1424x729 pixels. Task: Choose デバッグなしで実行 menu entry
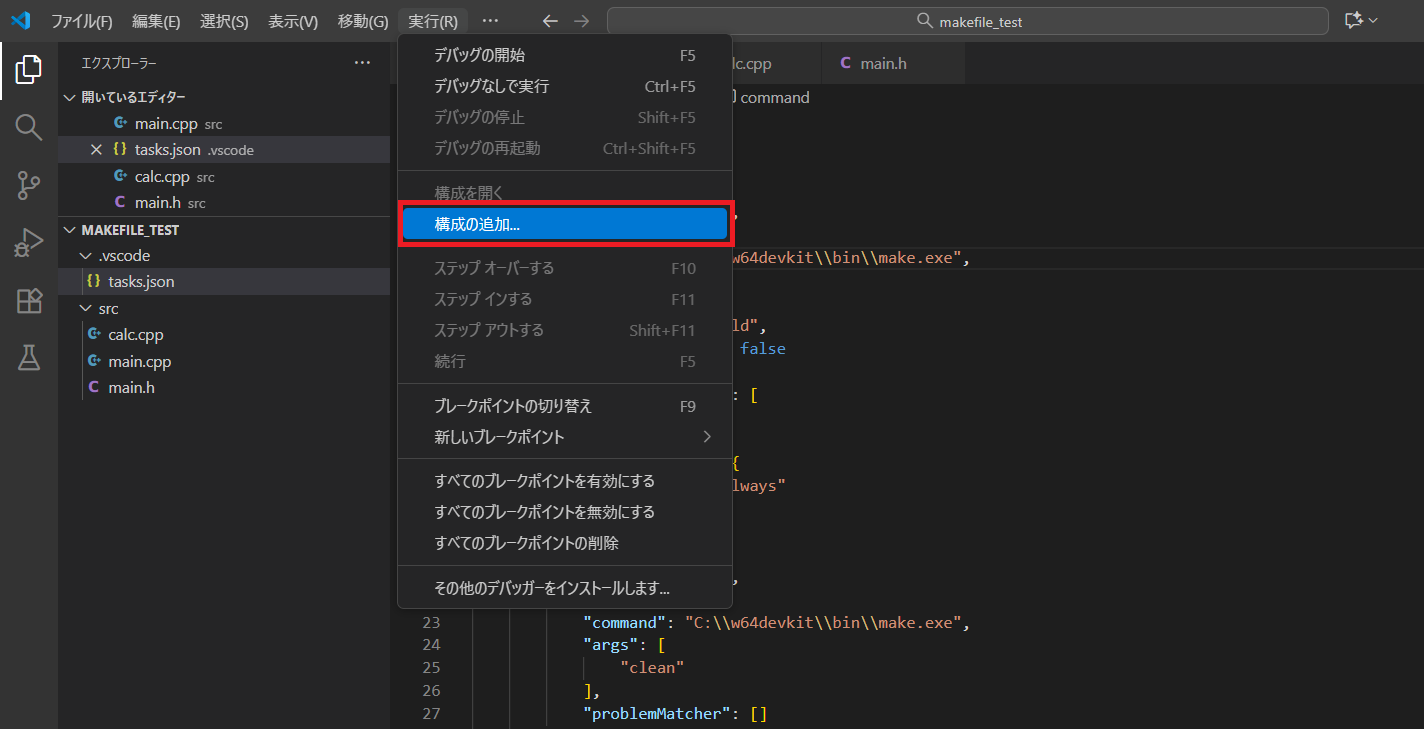[565, 86]
